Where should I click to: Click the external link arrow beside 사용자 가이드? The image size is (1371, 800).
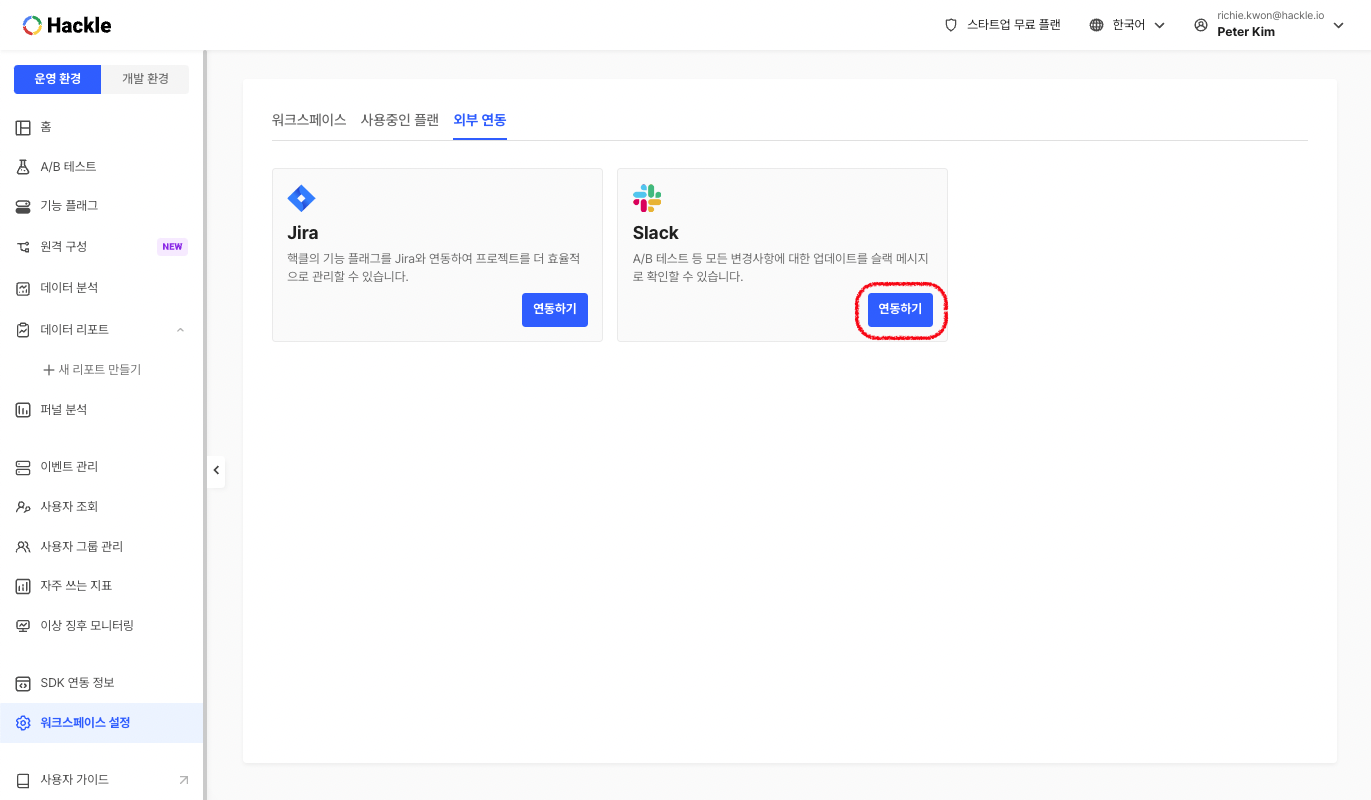[183, 780]
